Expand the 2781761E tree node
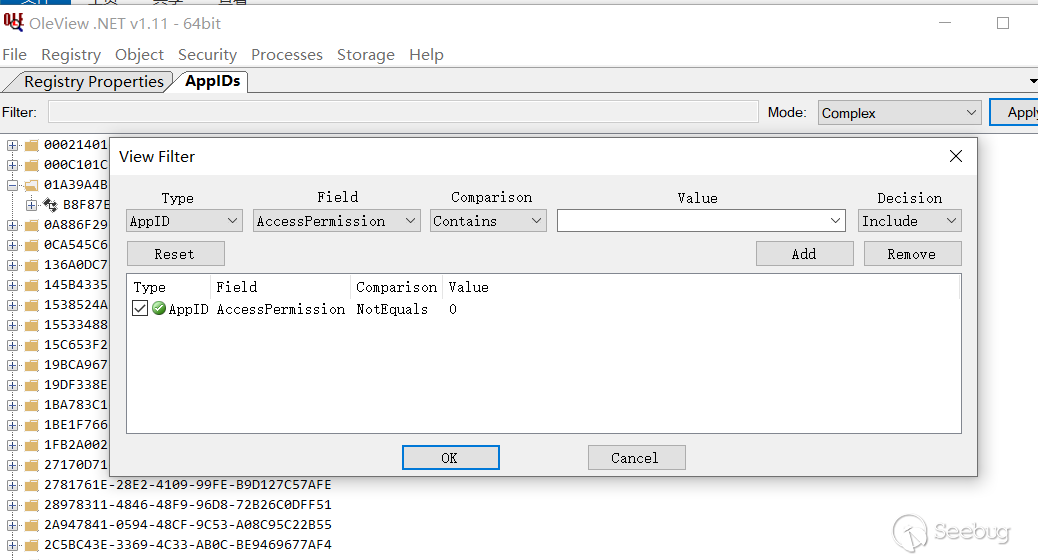The image size is (1038, 560). tap(13, 485)
